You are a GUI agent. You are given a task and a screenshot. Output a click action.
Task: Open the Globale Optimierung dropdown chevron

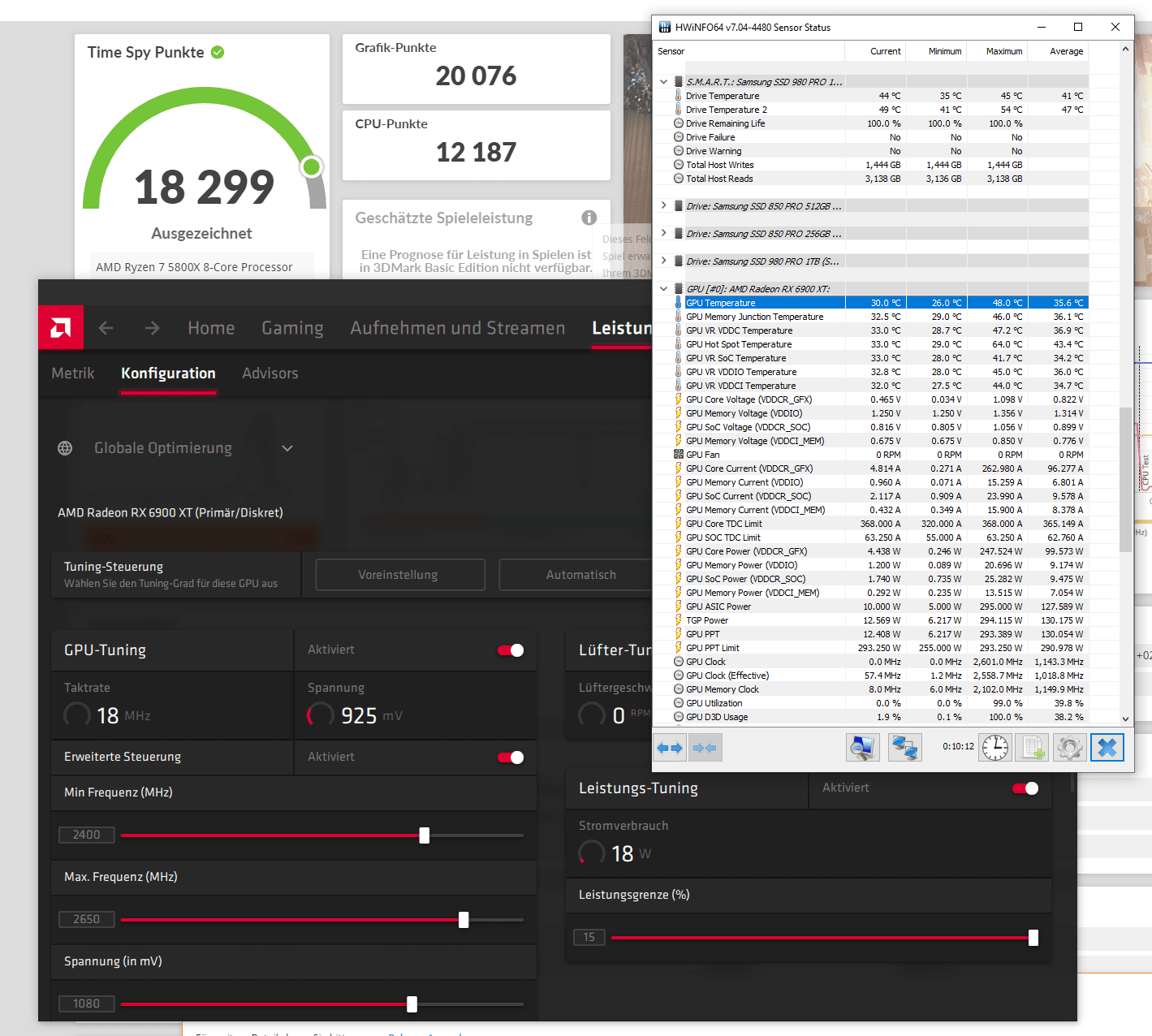coord(287,448)
